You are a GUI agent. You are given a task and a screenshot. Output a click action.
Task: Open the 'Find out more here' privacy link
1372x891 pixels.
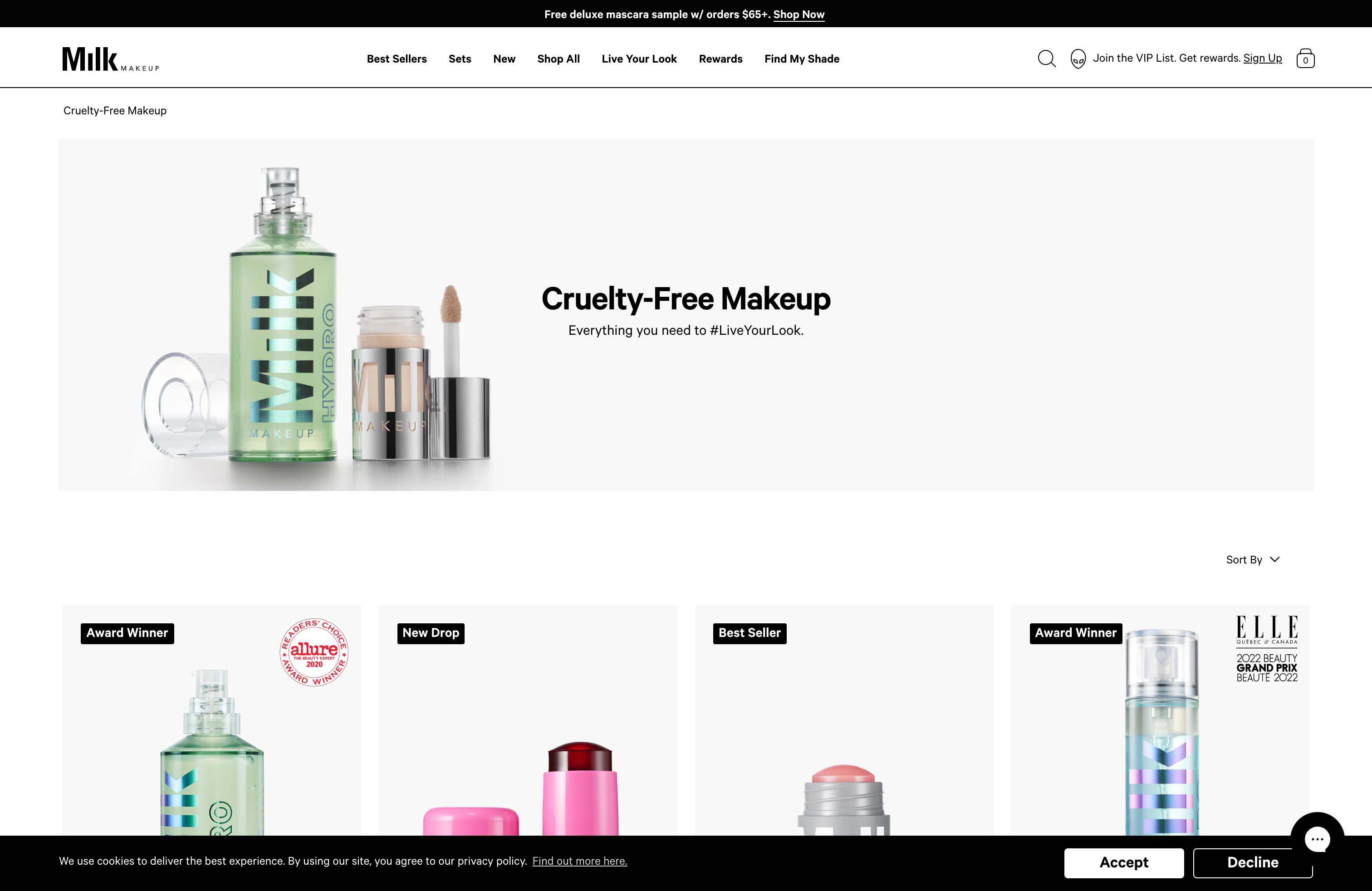coord(579,861)
